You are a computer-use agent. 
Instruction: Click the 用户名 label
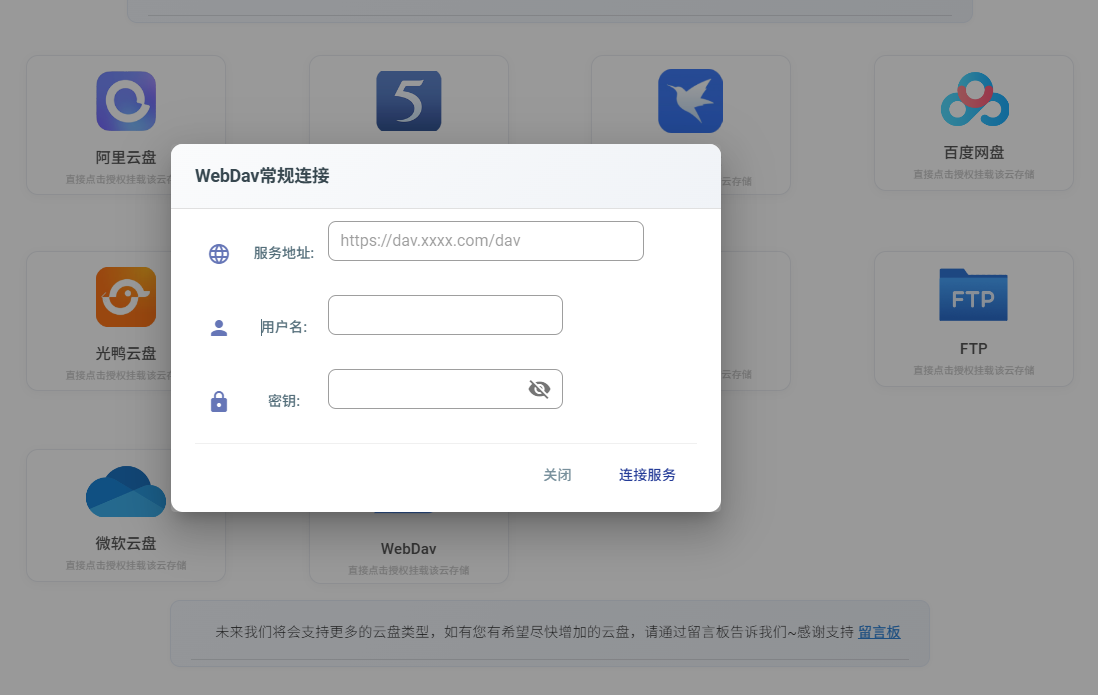(x=284, y=327)
